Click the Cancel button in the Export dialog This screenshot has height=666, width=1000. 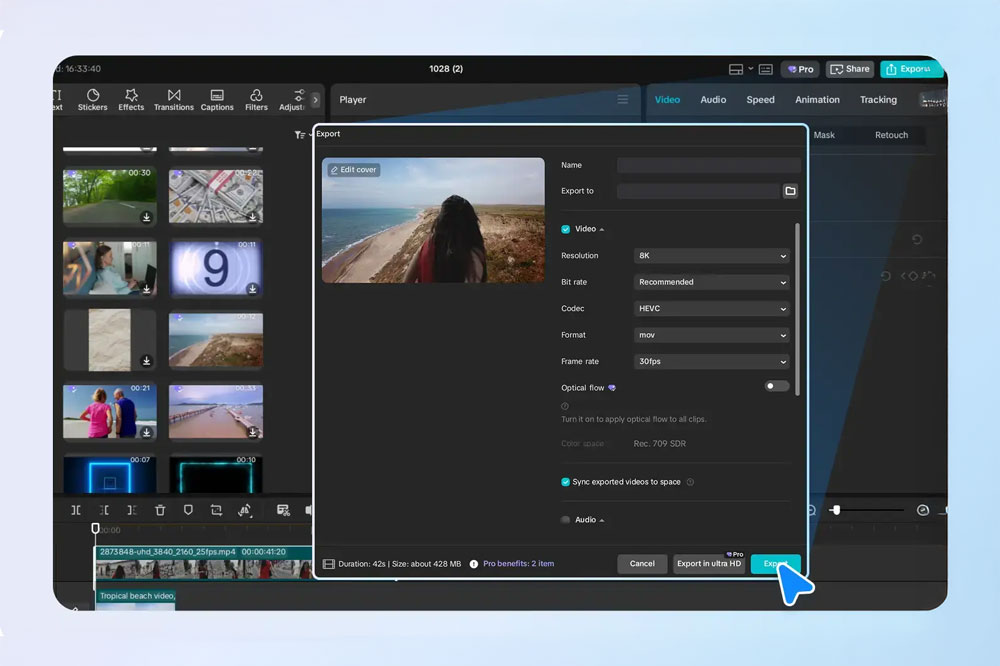pyautogui.click(x=642, y=564)
